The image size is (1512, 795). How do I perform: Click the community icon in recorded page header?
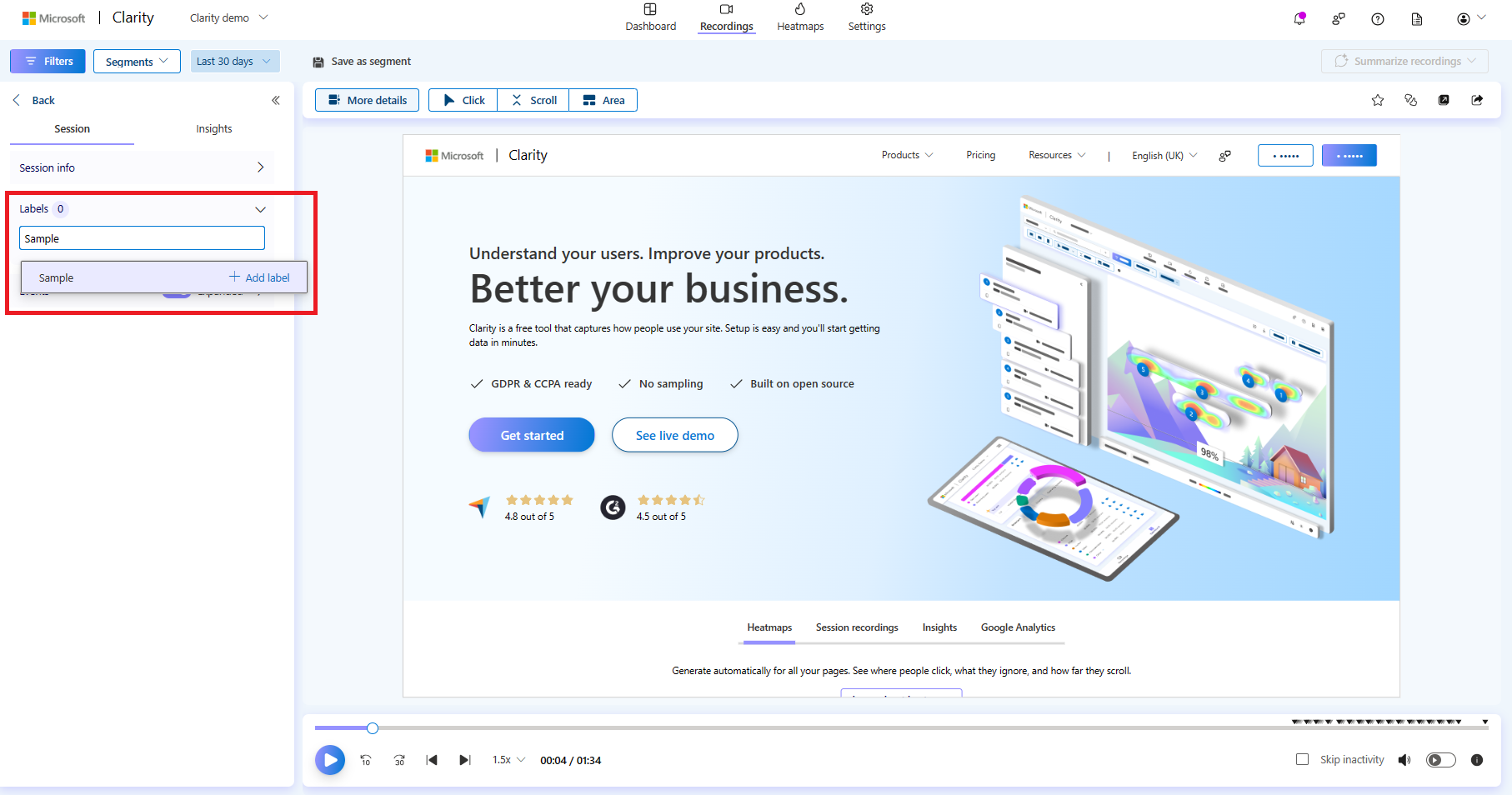coord(1224,156)
